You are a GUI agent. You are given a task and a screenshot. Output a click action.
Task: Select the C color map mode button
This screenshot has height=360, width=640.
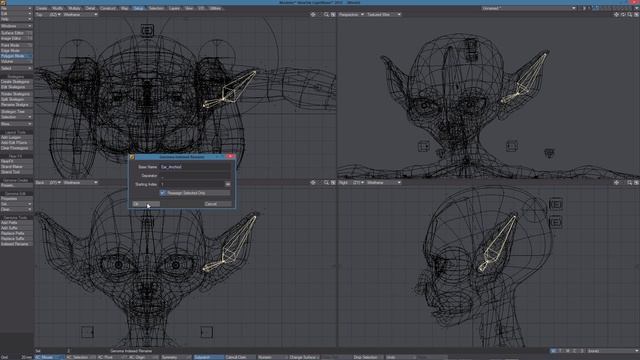(x=575, y=351)
